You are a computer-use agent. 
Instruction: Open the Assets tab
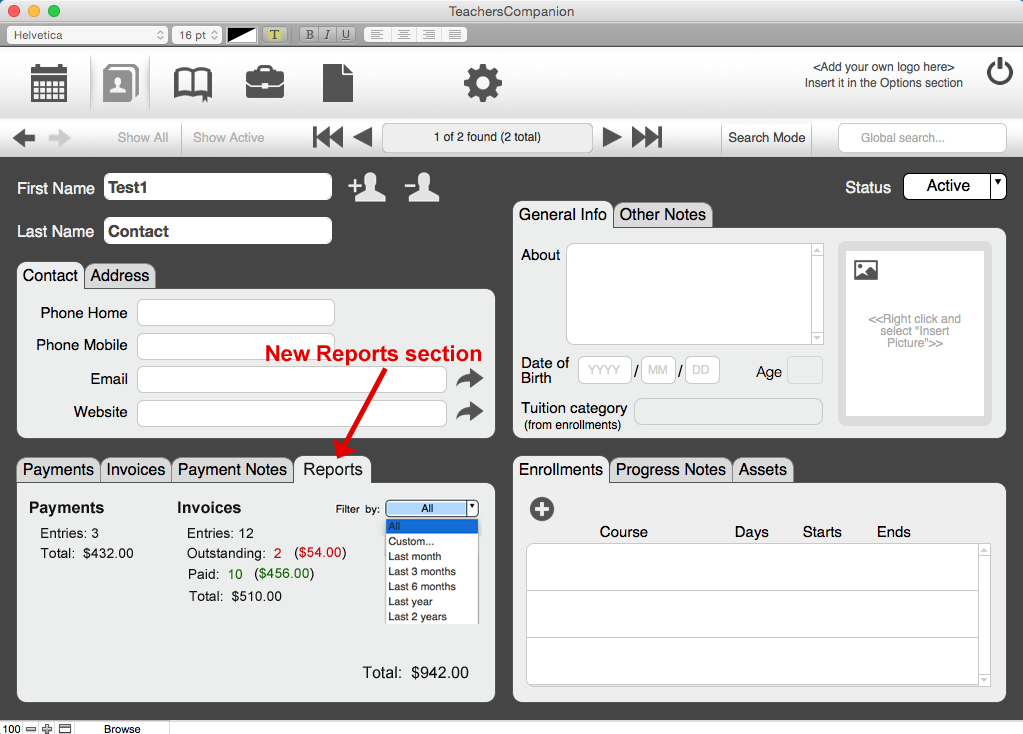pyautogui.click(x=763, y=469)
